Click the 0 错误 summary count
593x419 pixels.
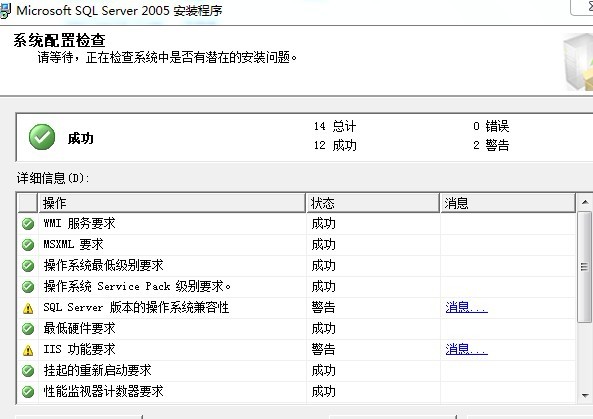491,126
